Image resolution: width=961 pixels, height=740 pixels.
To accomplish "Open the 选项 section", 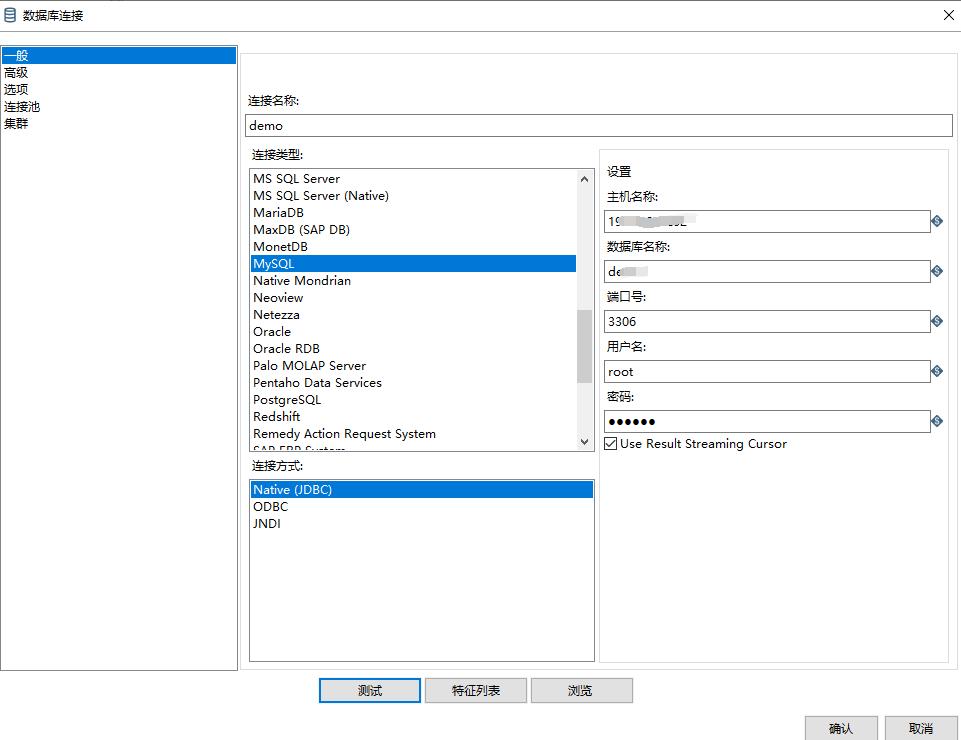I will coord(16,90).
